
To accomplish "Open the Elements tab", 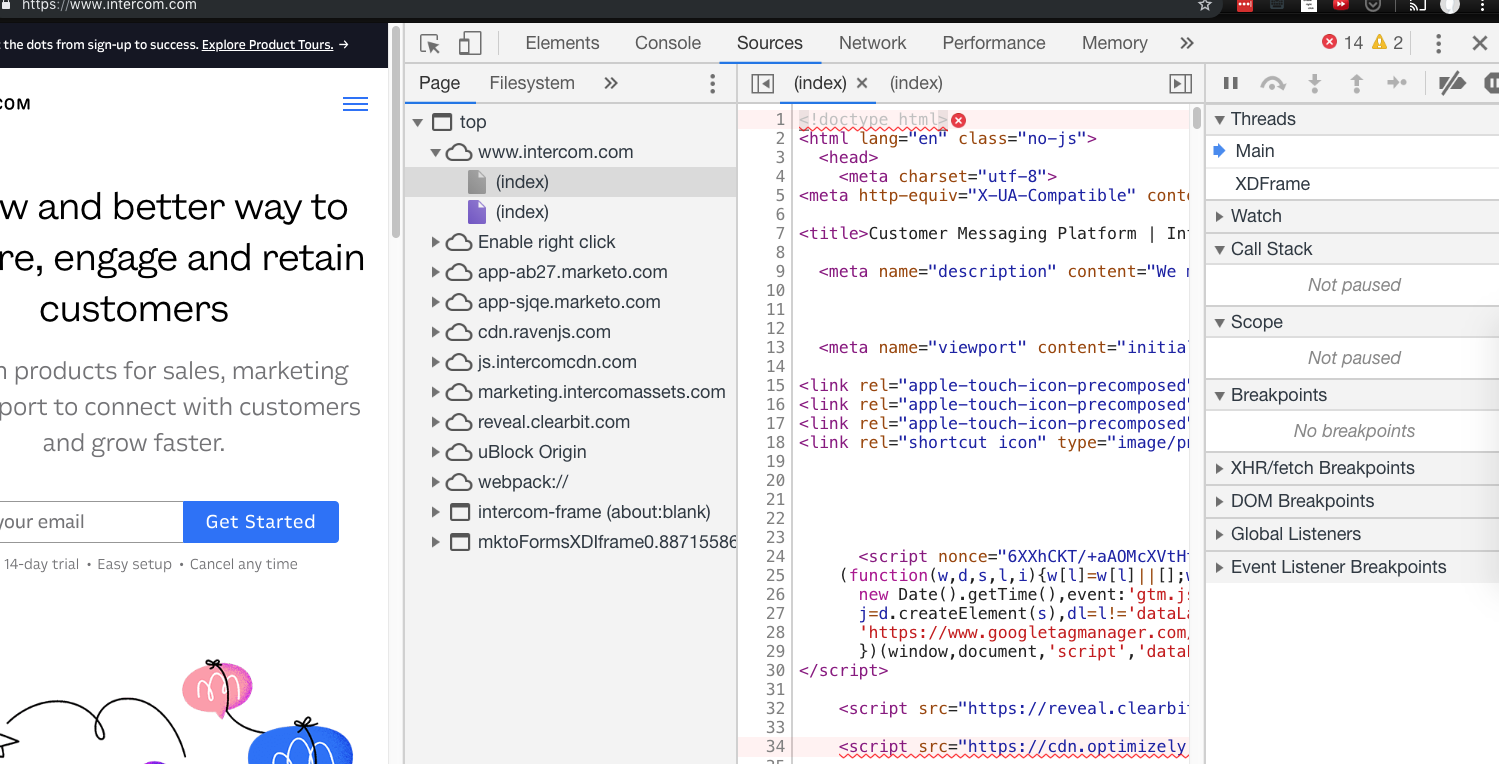I will click(x=562, y=43).
